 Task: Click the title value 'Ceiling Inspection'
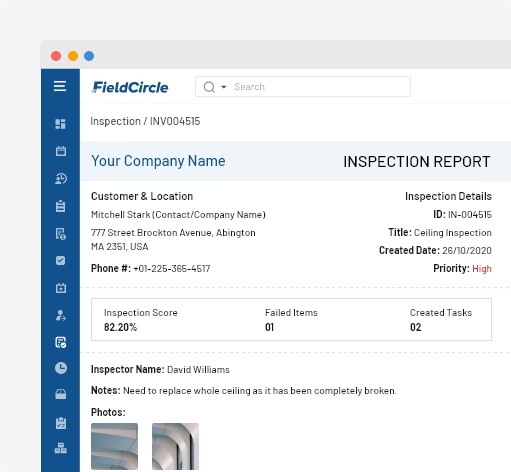(453, 233)
